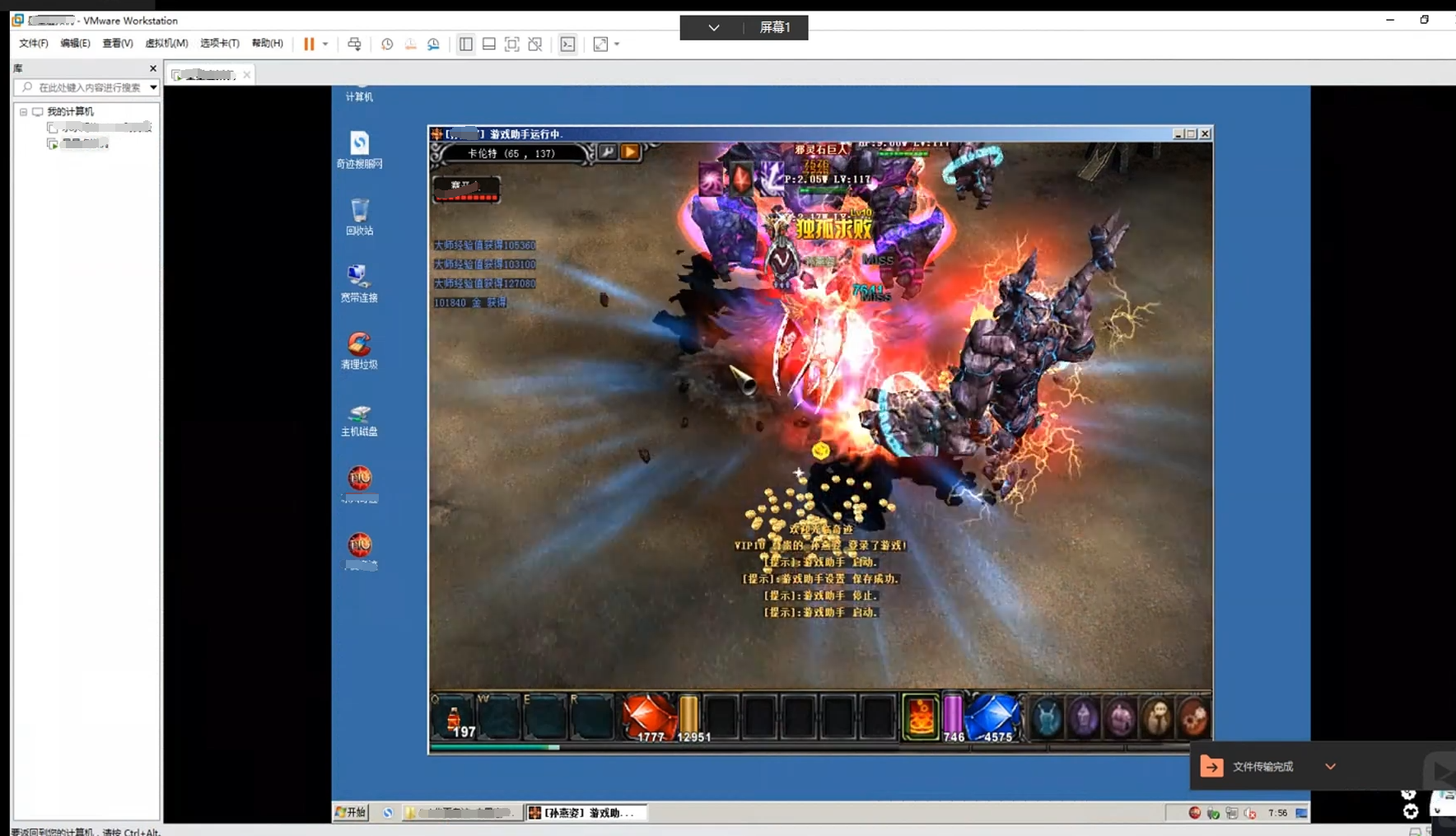Click the blue mana orb showing 4575
Screen dimensions: 1456x836
(x=994, y=717)
